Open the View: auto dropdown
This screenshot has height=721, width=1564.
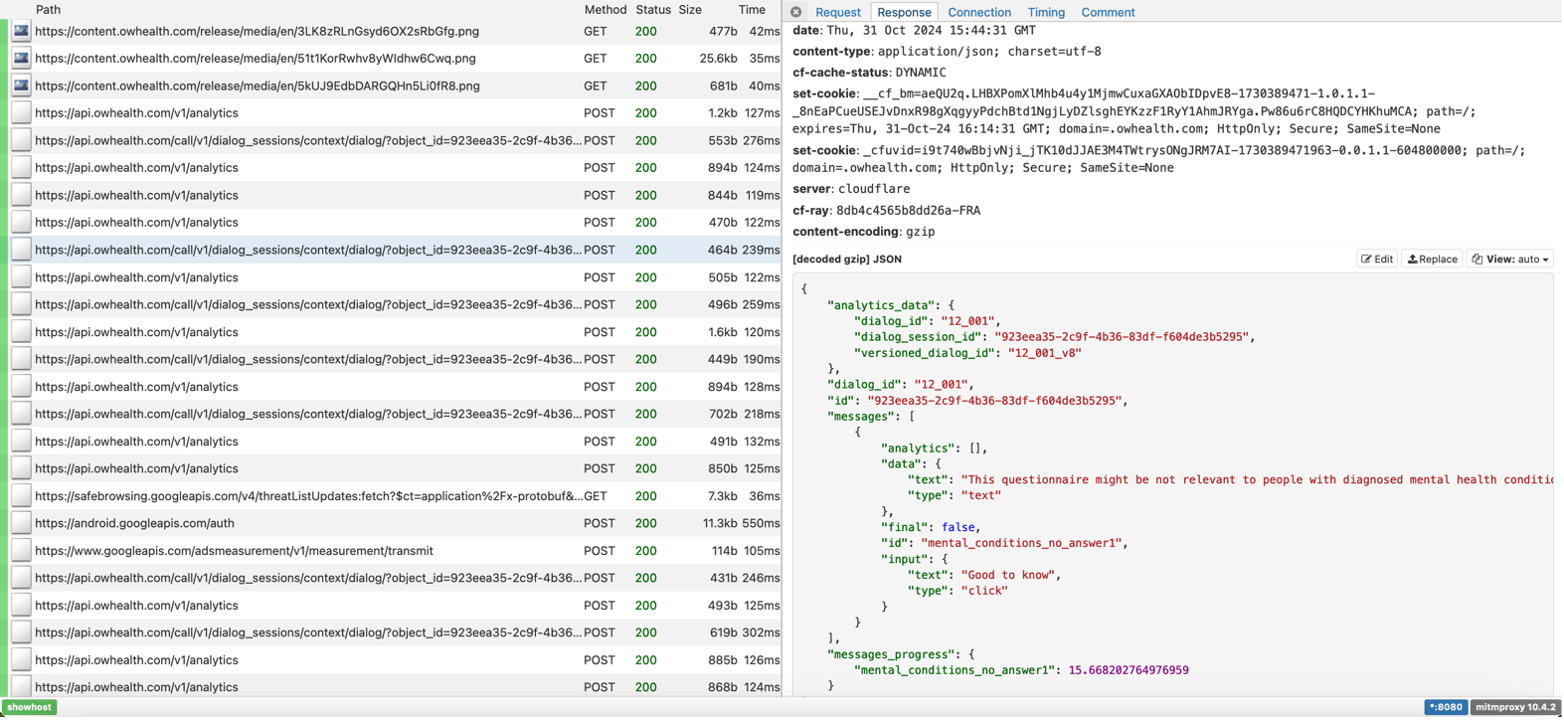coord(1510,259)
